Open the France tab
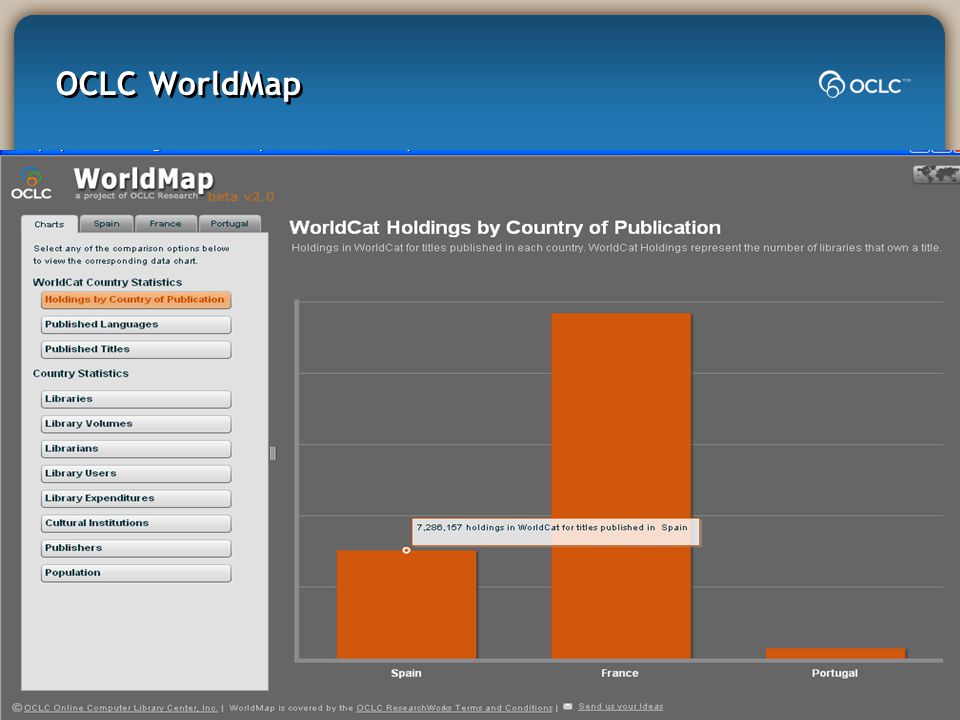Screen dimensions: 960x720 [x=165, y=223]
